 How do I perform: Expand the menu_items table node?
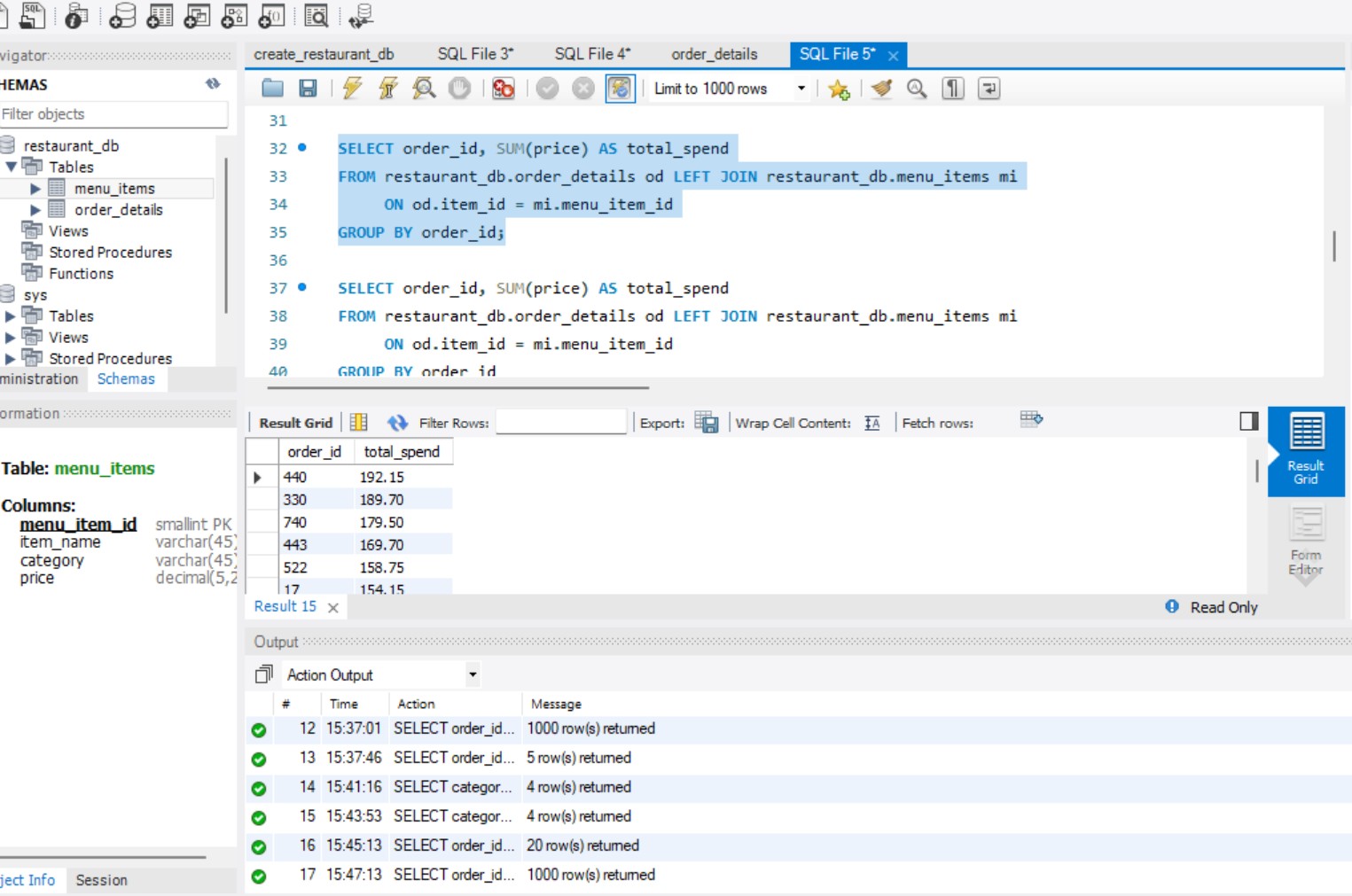[x=35, y=189]
